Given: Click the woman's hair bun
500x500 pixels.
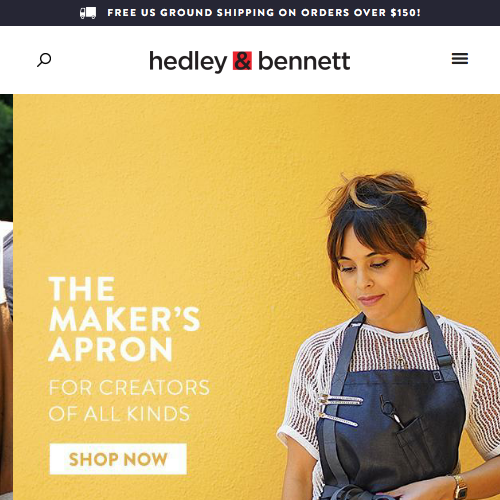Looking at the screenshot, I should pos(378,193).
